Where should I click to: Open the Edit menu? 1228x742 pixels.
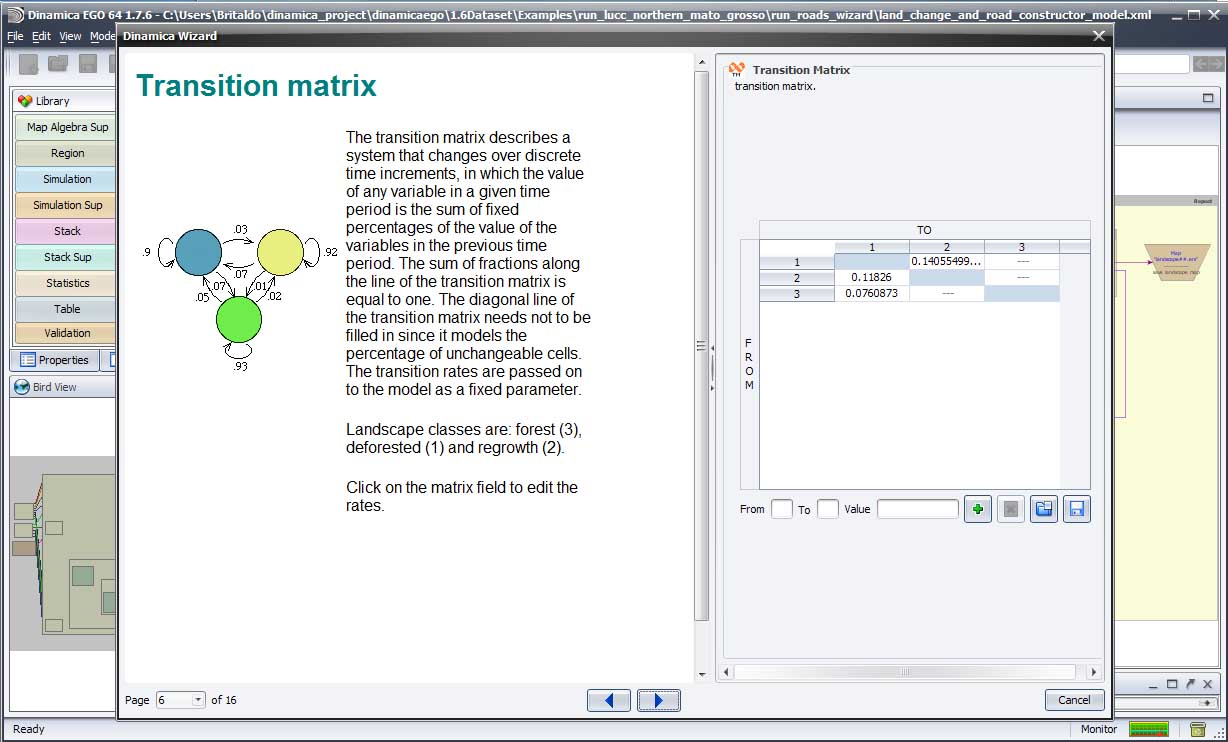pos(41,36)
